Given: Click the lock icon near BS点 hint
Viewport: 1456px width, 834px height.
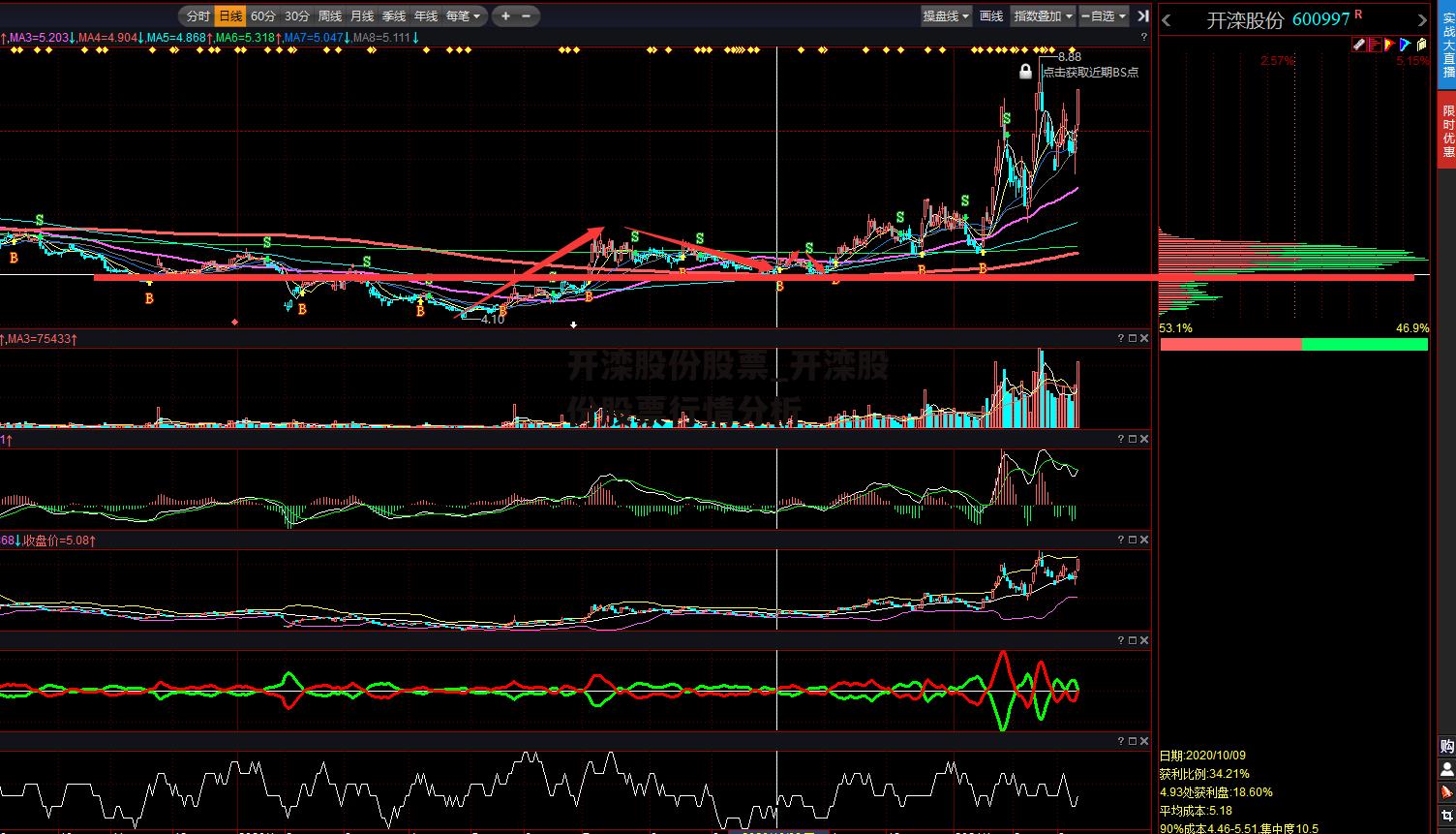Looking at the screenshot, I should coord(1026,71).
